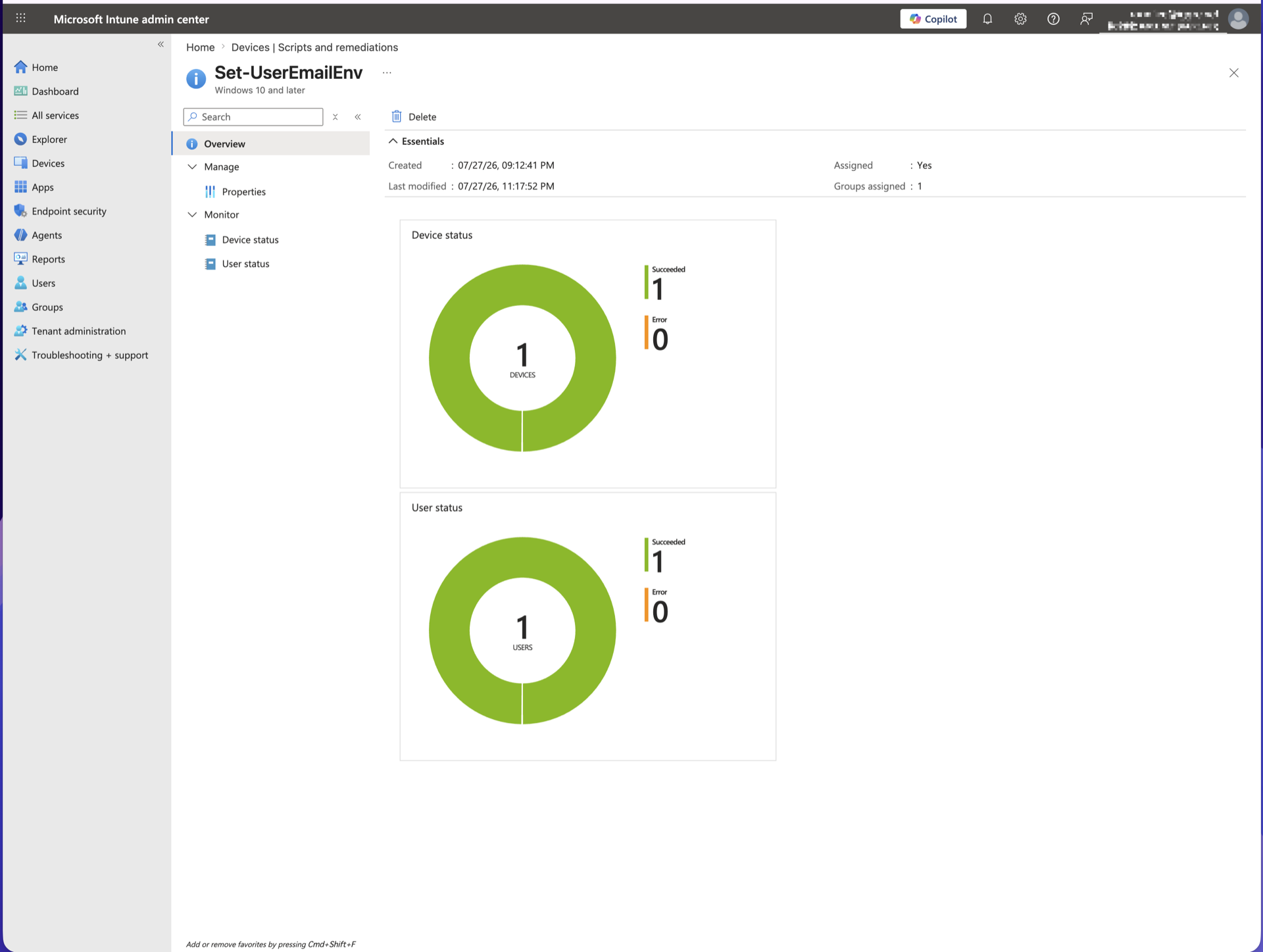Click the Delete button label

[x=422, y=117]
